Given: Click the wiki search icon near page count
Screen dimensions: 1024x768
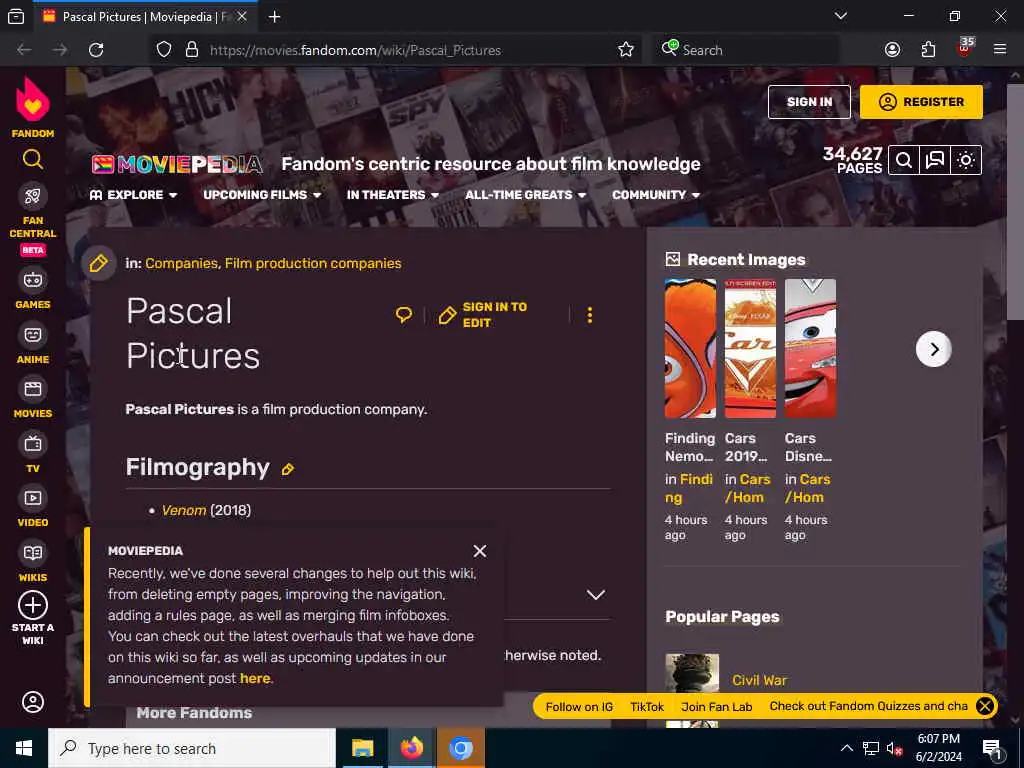Looking at the screenshot, I should pyautogui.click(x=904, y=160).
